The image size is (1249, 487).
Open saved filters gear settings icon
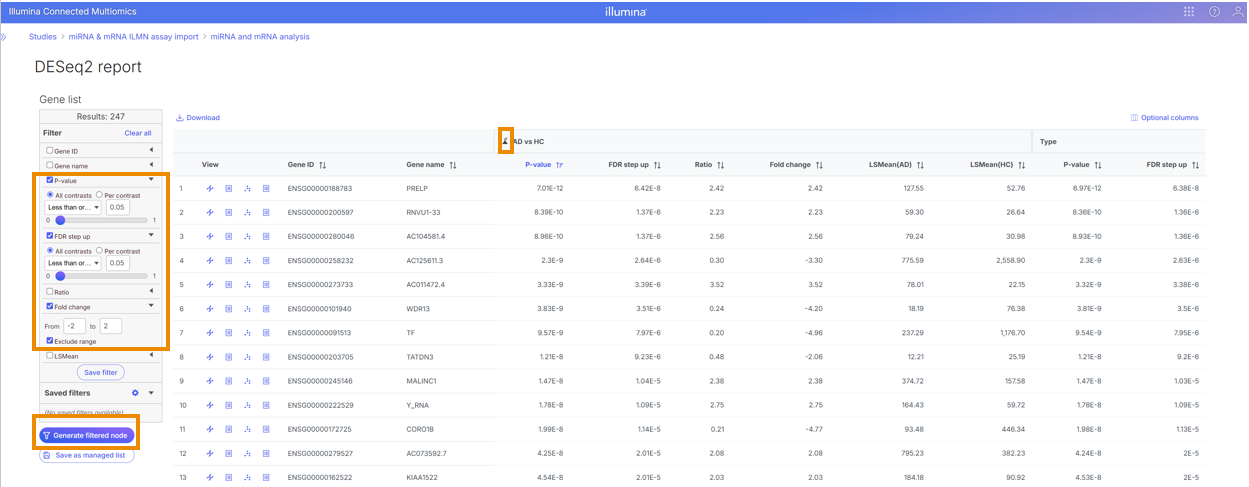click(135, 393)
